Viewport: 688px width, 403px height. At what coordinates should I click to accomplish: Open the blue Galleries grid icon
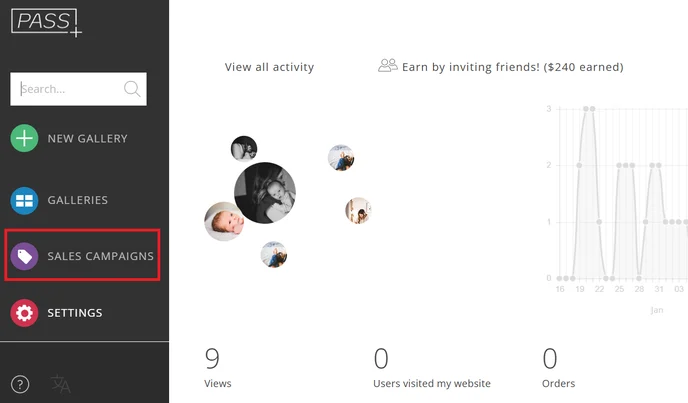24,201
